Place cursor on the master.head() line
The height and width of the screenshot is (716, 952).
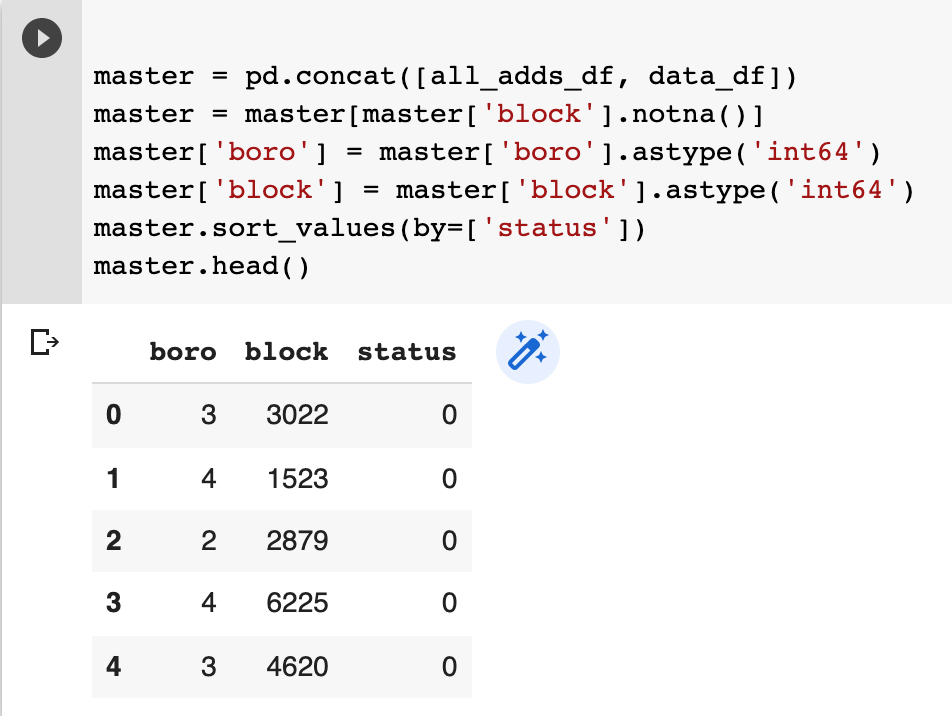pyautogui.click(x=202, y=266)
